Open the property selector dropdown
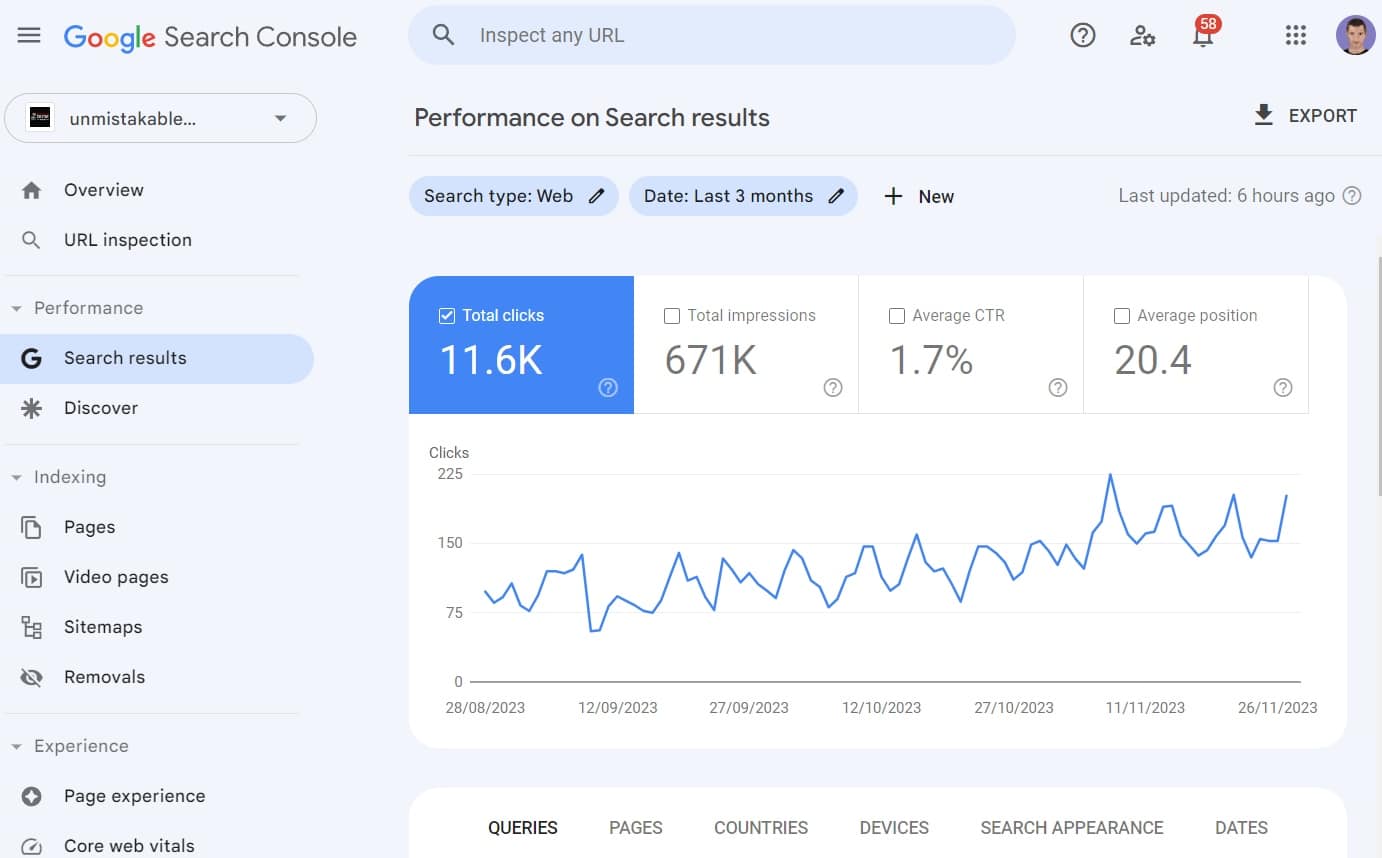Viewport: 1382px width, 858px height. [x=280, y=117]
